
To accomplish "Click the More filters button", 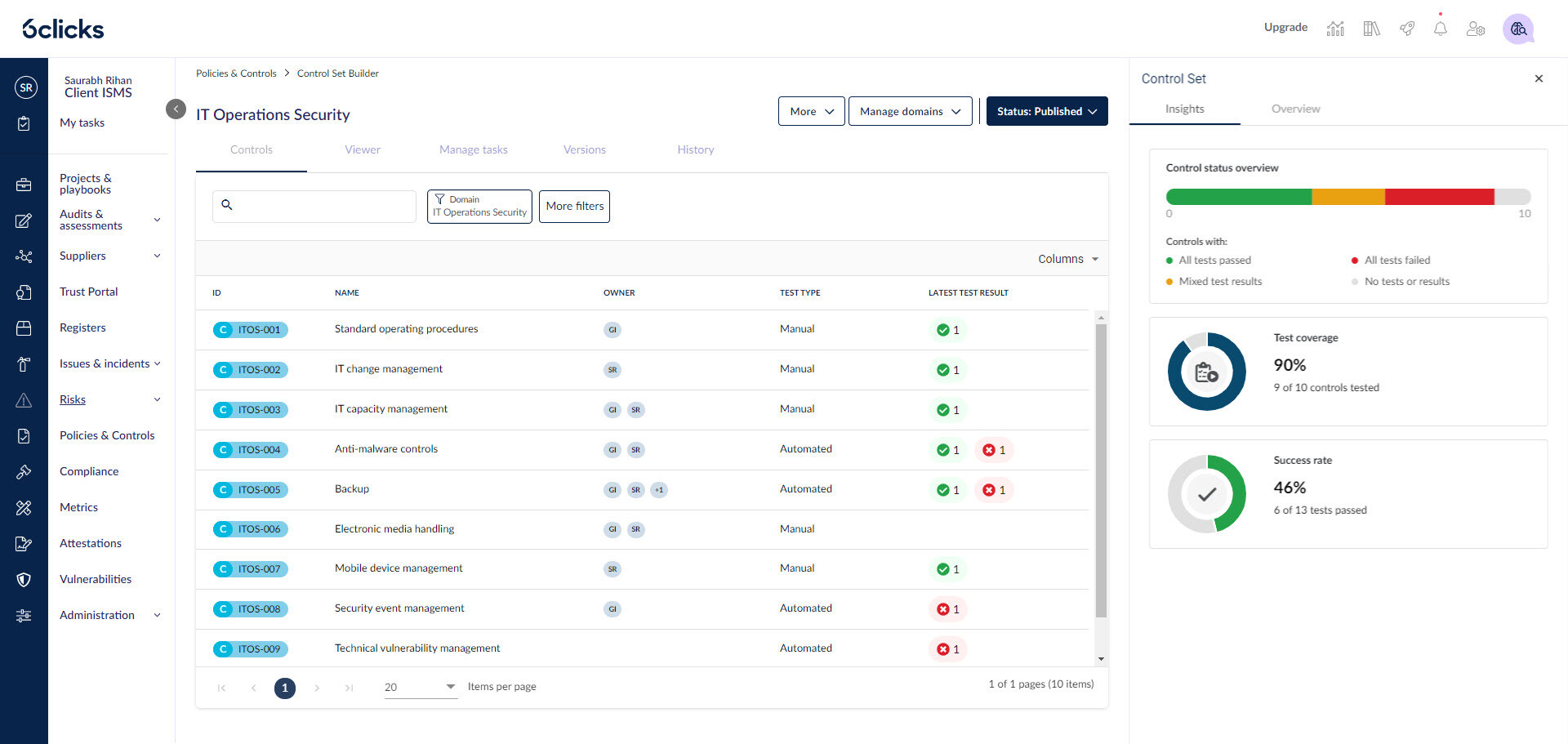I will pos(574,207).
